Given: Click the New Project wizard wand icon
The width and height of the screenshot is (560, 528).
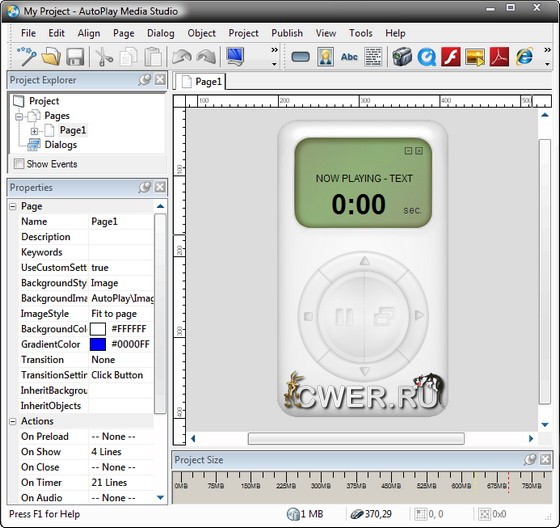Looking at the screenshot, I should tap(27, 56).
